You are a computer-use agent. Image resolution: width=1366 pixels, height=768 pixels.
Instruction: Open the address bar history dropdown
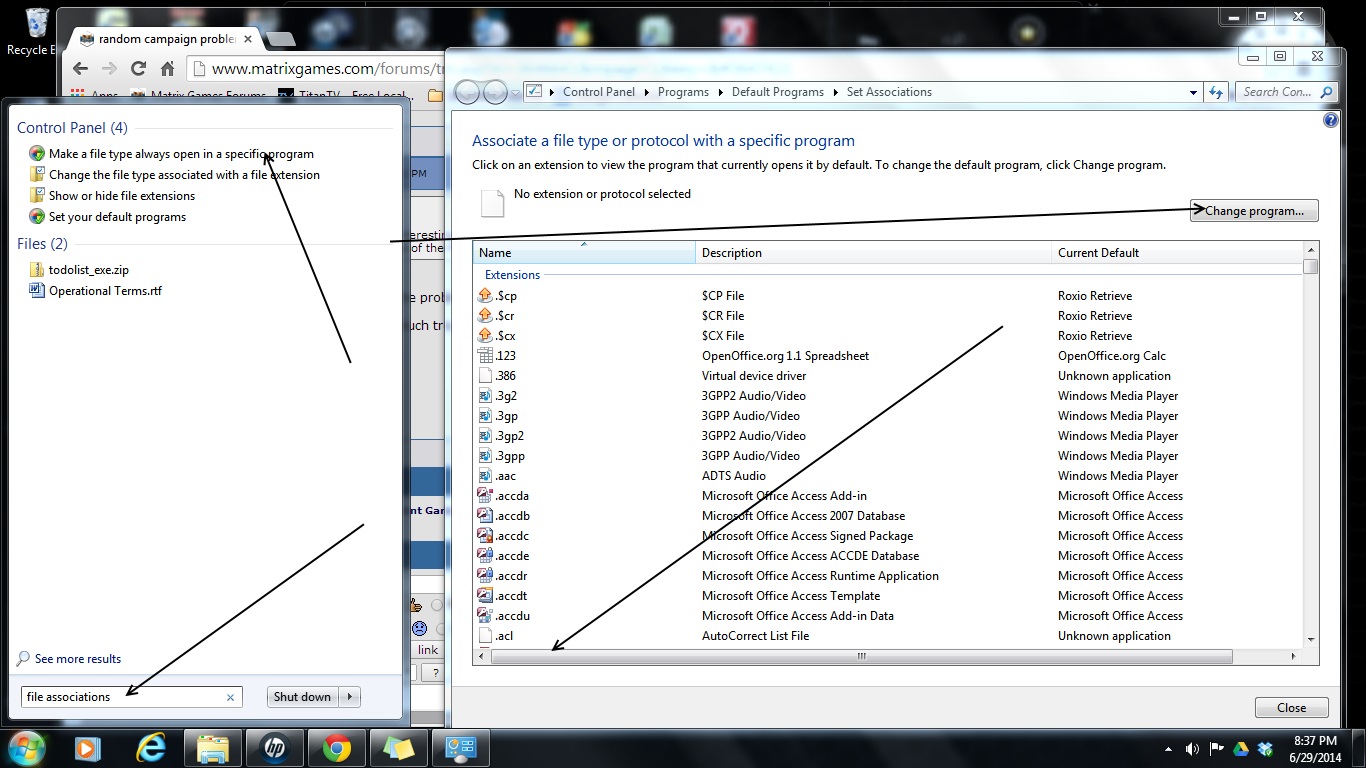[x=1193, y=92]
